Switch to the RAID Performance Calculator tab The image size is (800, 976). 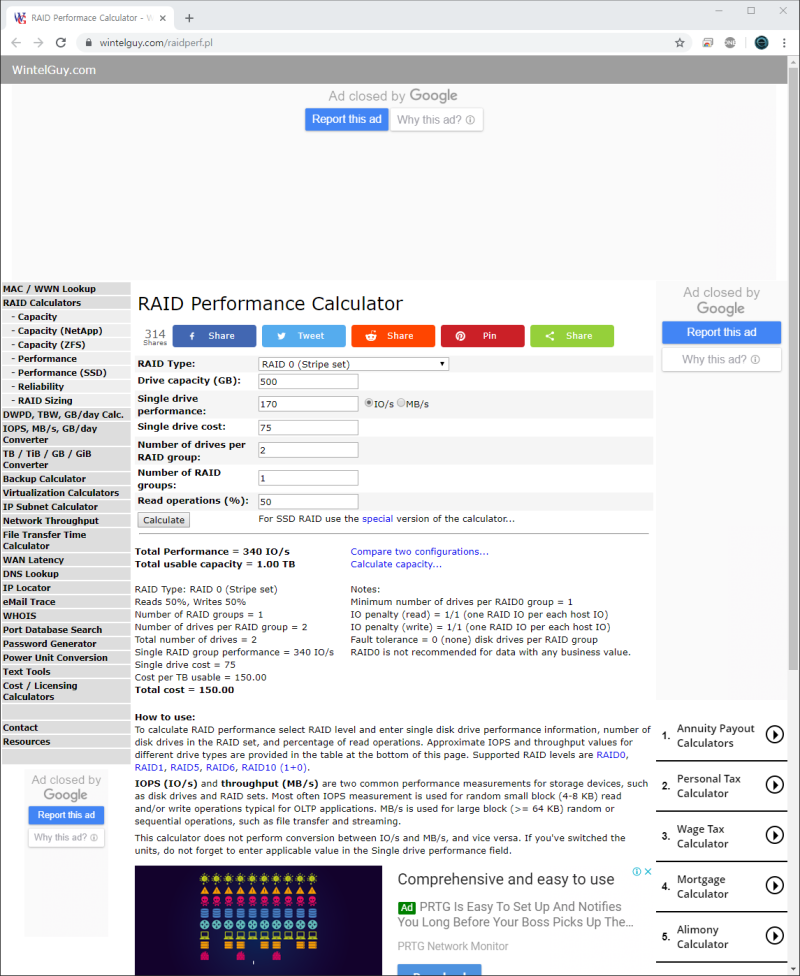coord(90,16)
